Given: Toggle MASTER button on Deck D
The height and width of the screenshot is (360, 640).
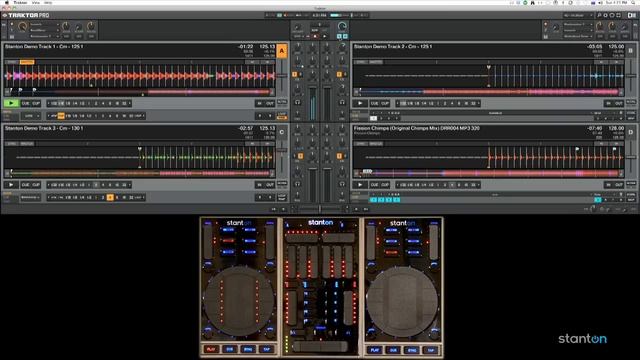Looking at the screenshot, I should 376,144.
